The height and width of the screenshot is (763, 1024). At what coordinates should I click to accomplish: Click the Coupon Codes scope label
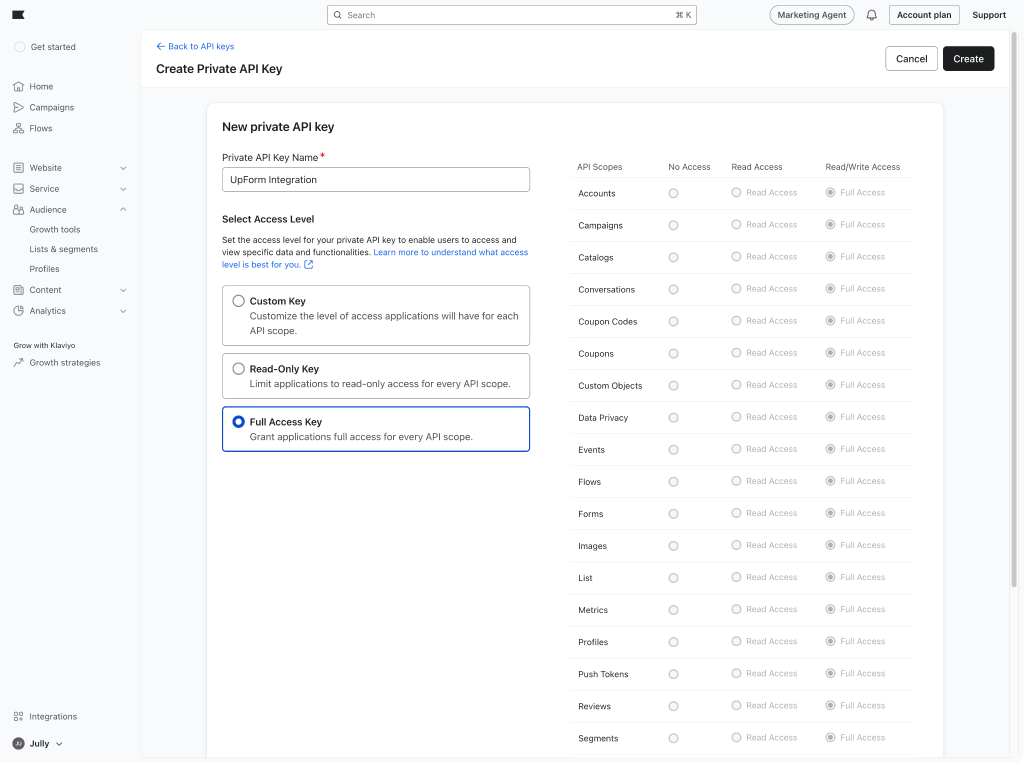tap(607, 321)
